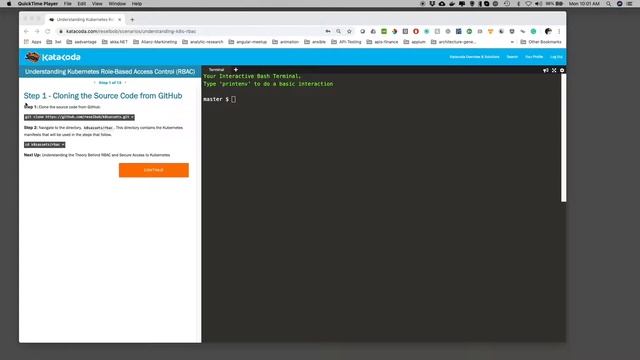Go to previous step arrow beside Step 1 of 13
Screen dimensions: 640x360
pos(95,82)
